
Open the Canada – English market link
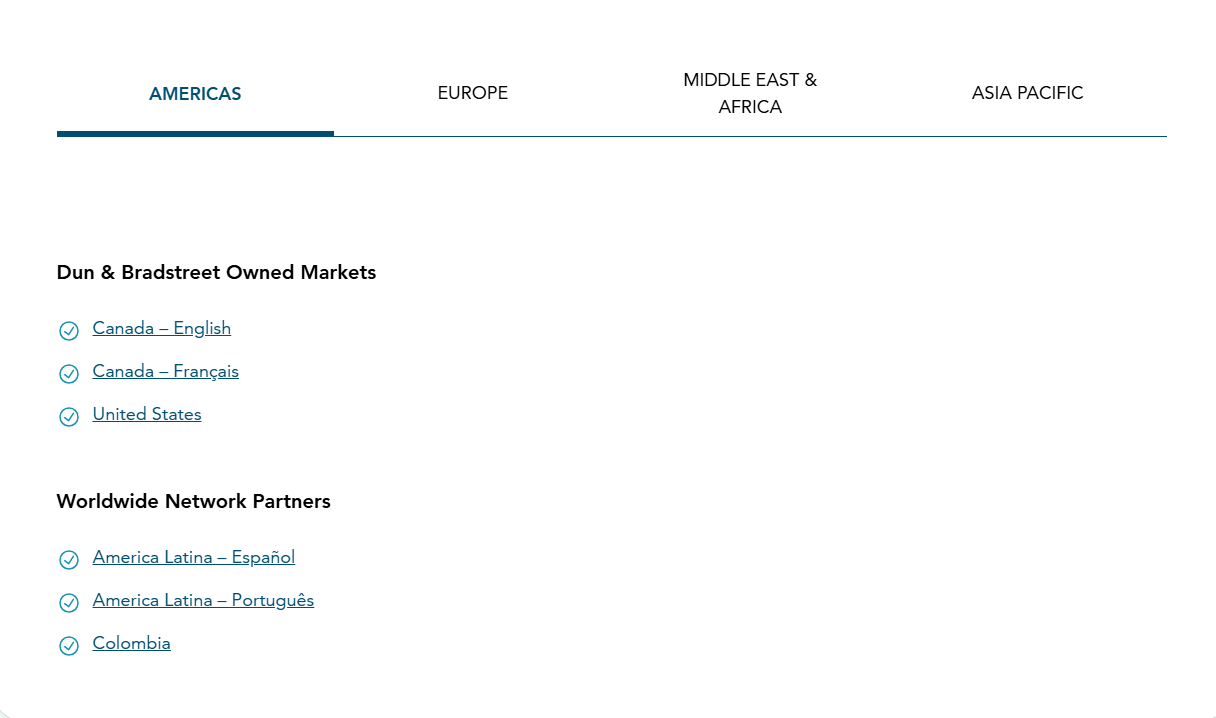click(161, 328)
